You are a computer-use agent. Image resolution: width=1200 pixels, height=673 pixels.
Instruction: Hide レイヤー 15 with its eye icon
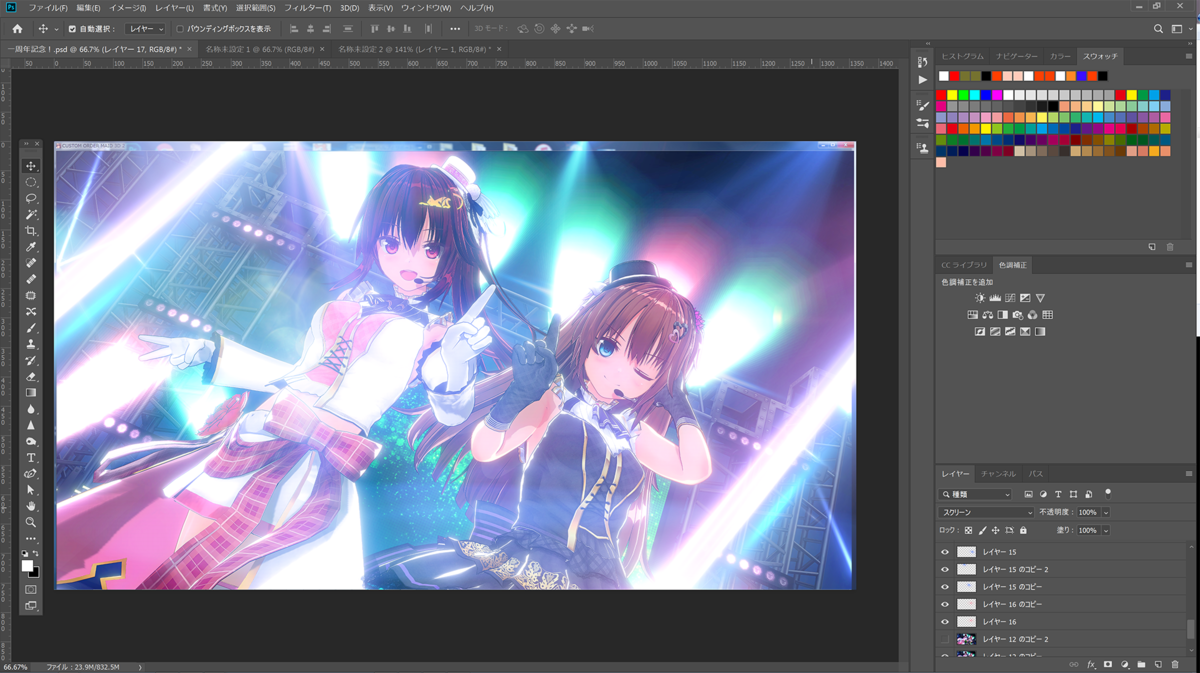945,552
